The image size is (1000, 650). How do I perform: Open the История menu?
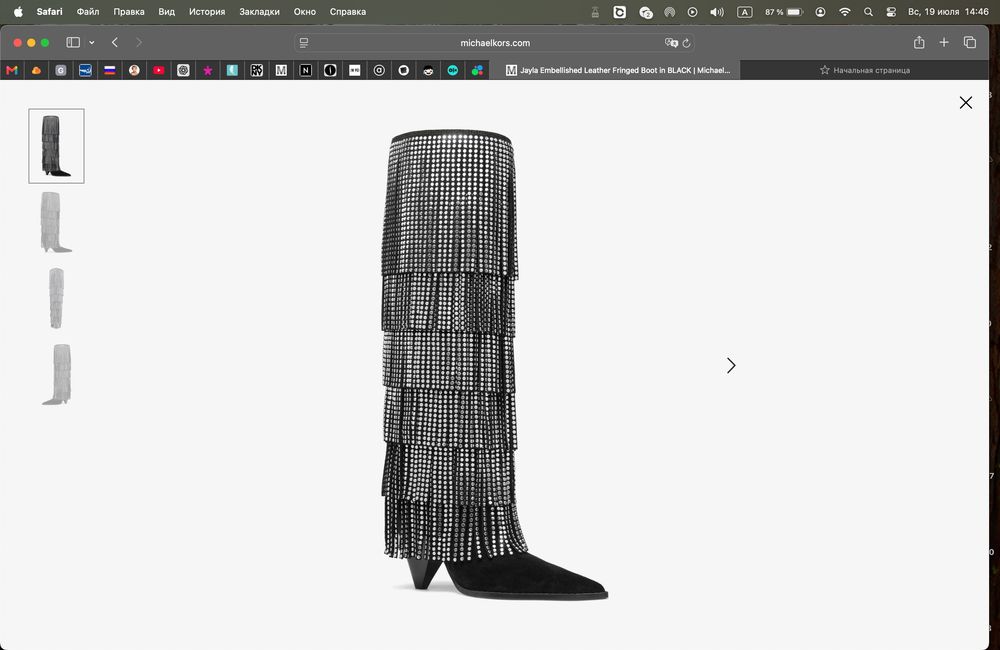(207, 11)
